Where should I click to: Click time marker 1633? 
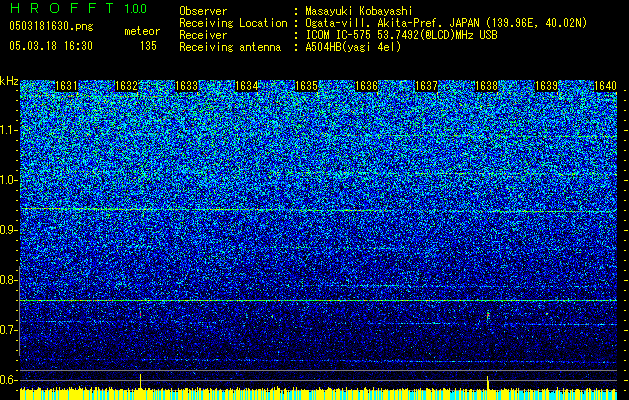(x=187, y=86)
